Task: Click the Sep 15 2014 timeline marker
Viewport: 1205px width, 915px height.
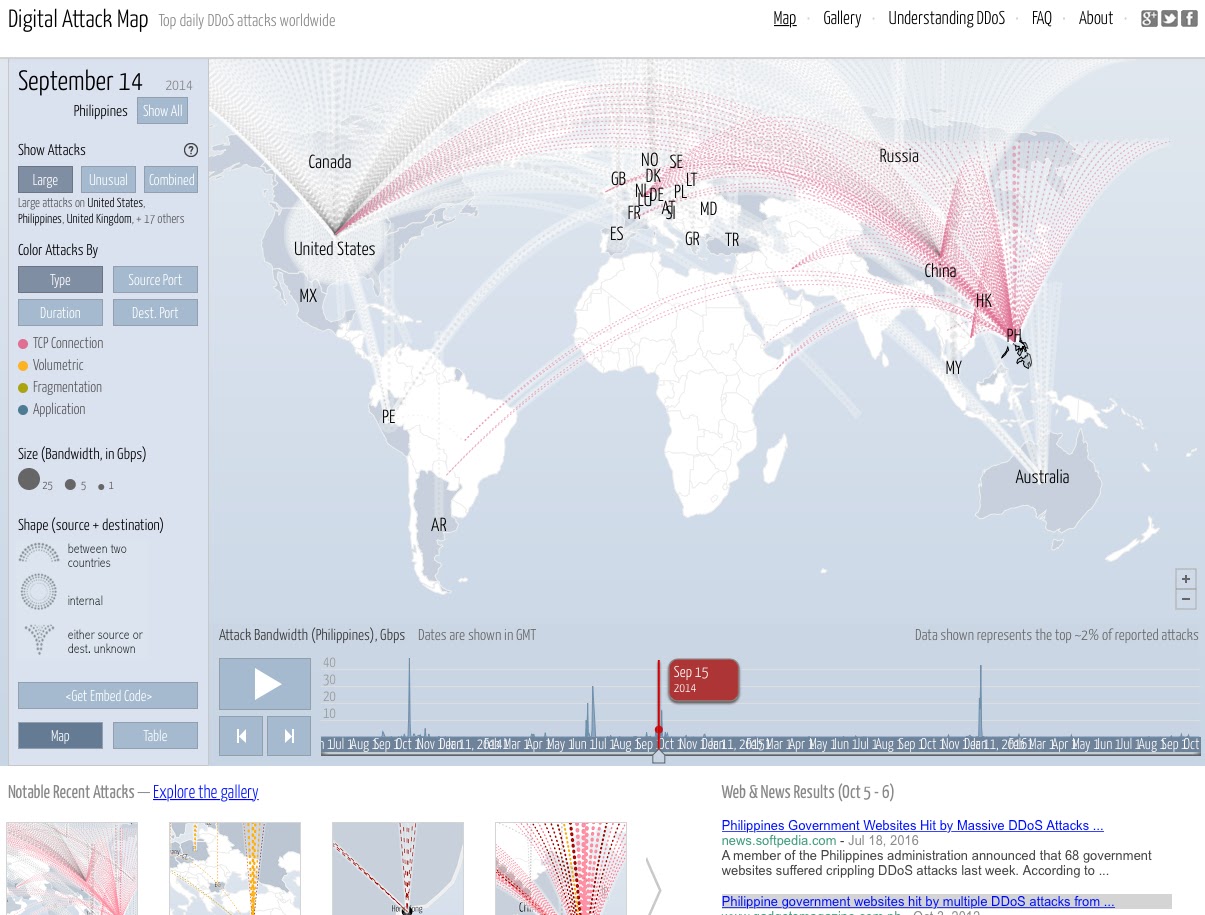Action: pyautogui.click(x=704, y=680)
